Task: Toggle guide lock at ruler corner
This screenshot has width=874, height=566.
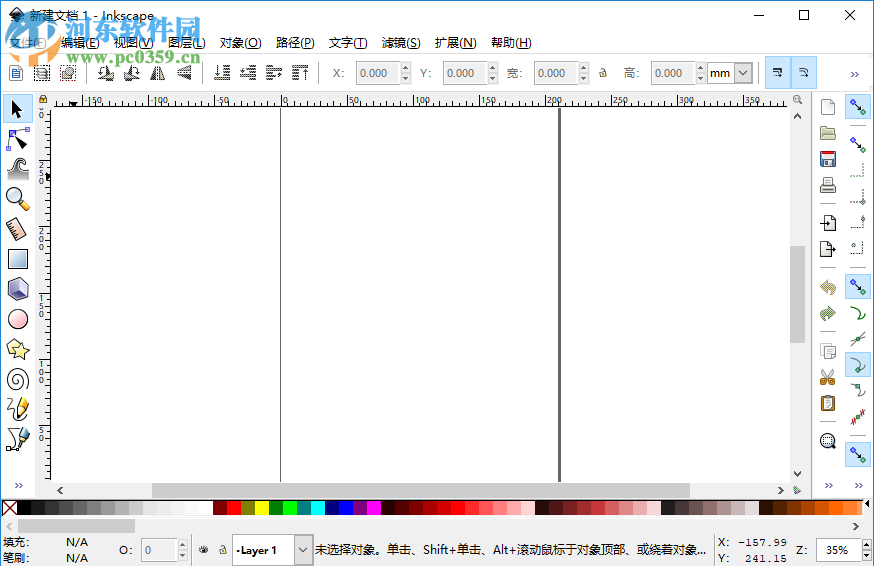Action: point(43,100)
